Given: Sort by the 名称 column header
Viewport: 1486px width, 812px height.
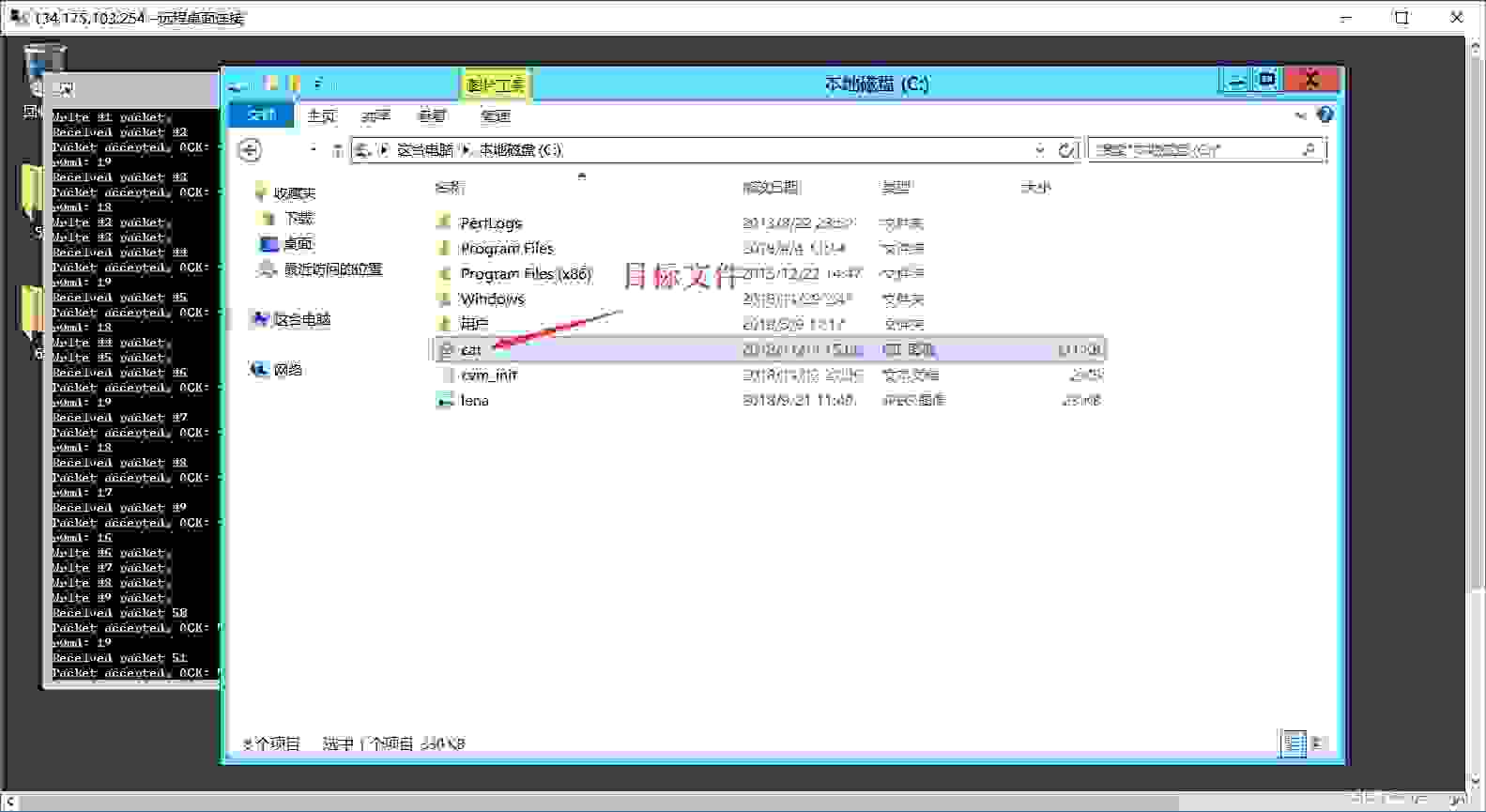Looking at the screenshot, I should [450, 188].
